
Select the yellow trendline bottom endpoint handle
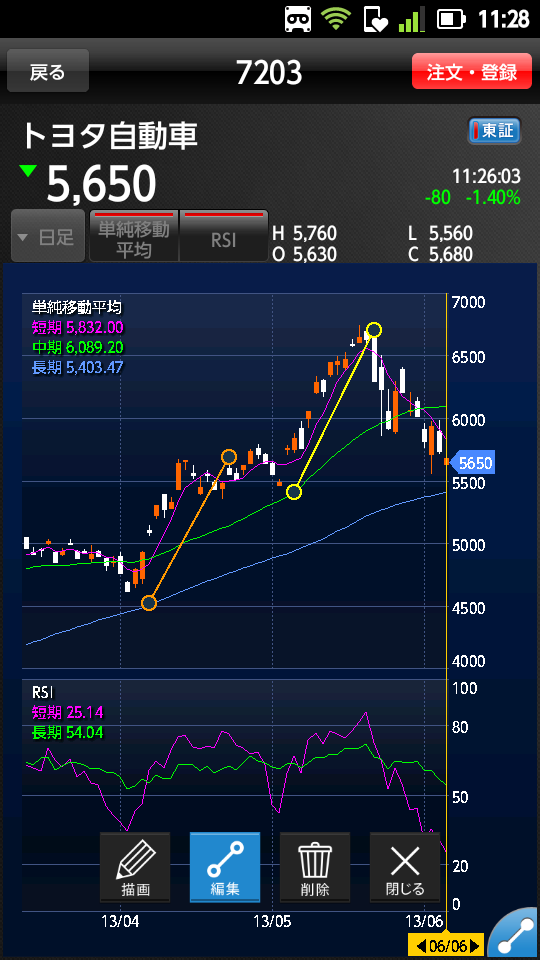click(x=294, y=492)
